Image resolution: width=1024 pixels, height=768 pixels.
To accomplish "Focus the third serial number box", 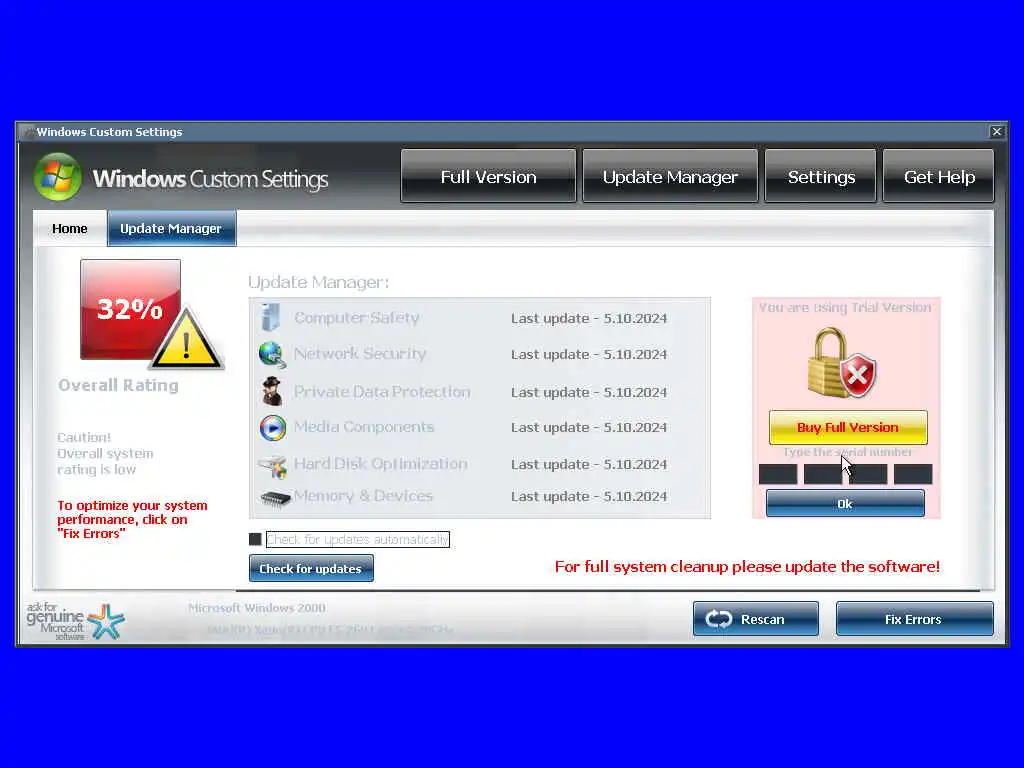I will coord(868,474).
